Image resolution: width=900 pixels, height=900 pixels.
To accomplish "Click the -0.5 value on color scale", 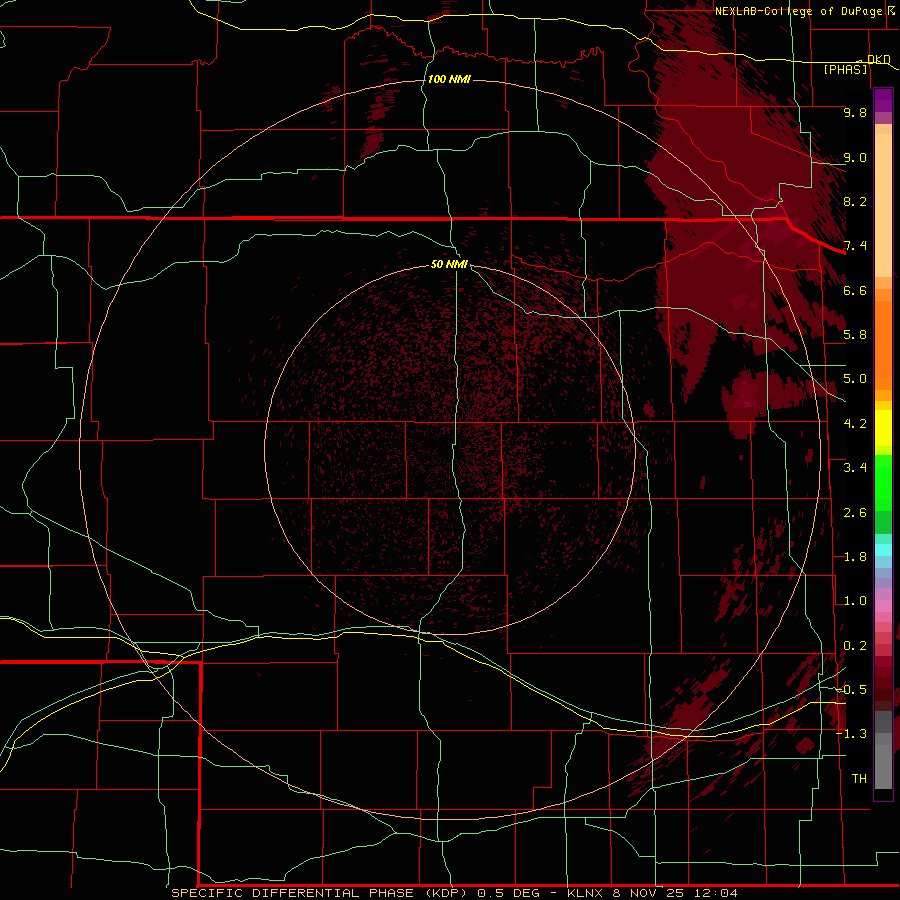I will click(852, 690).
